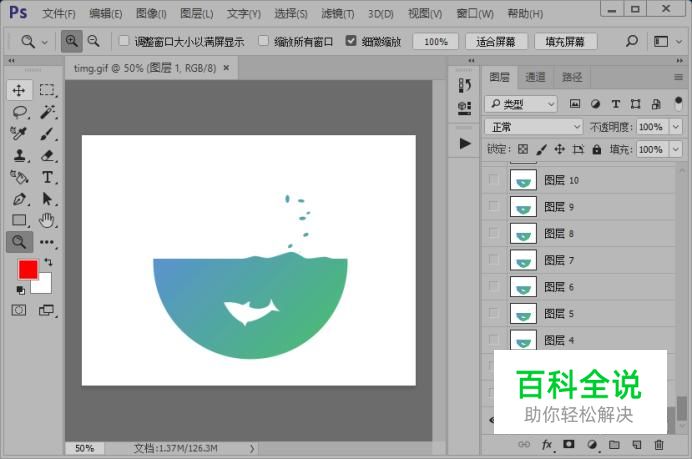
Task: Open the 正常 blend mode dropdown
Action: pyautogui.click(x=533, y=127)
